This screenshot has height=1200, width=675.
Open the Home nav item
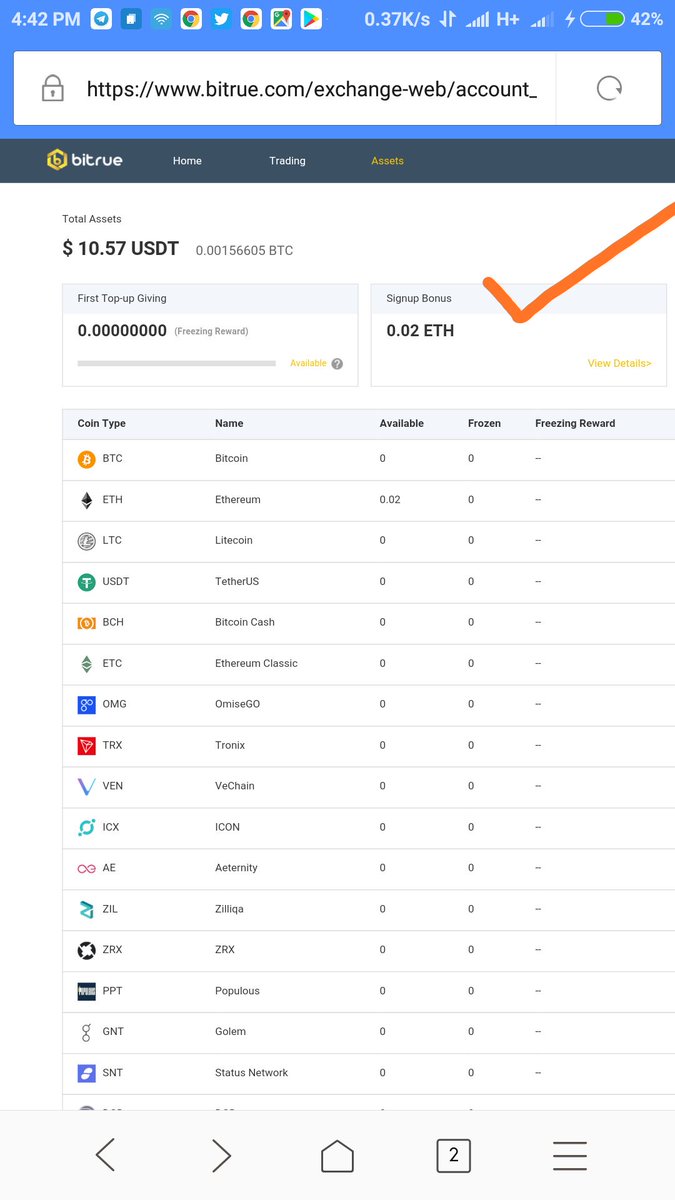(187, 161)
